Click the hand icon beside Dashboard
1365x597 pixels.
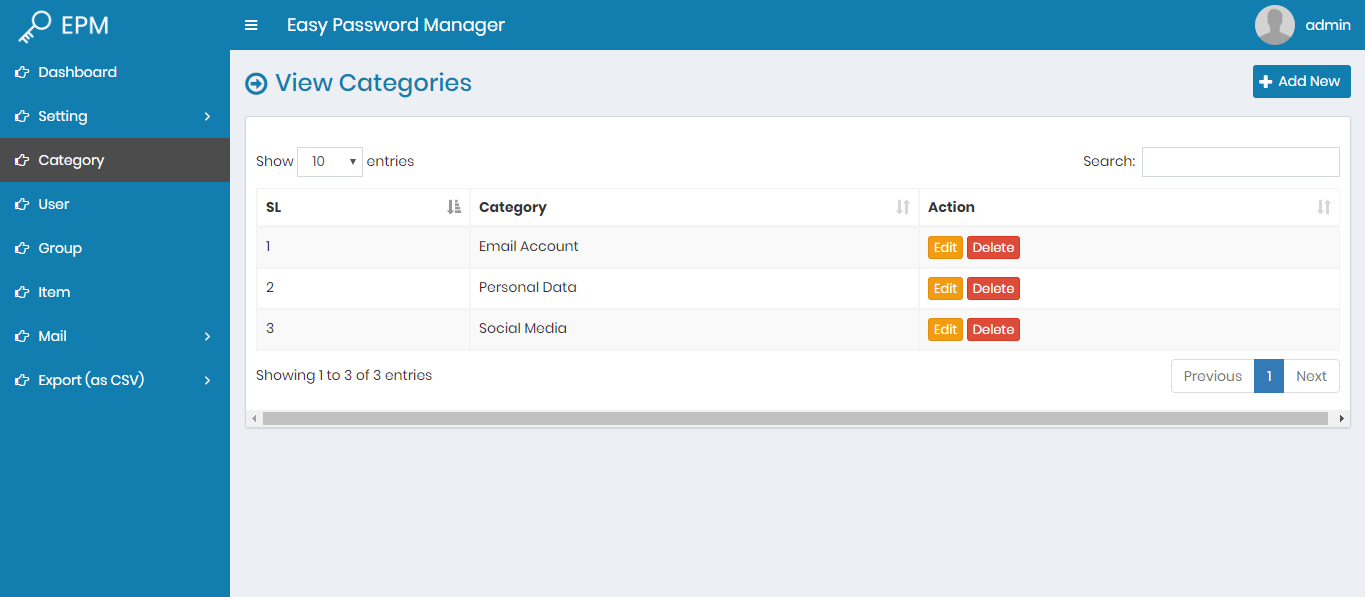click(21, 72)
